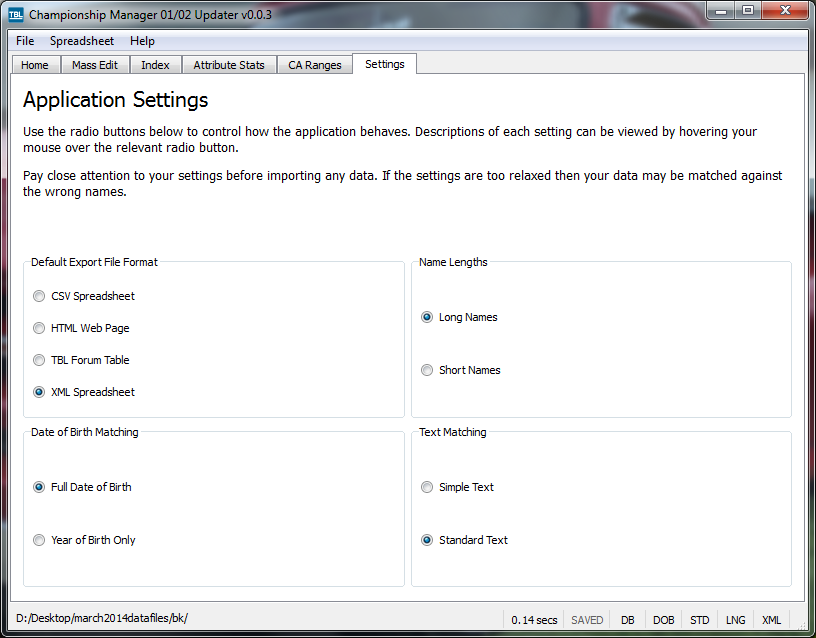Click the XML status bar indicator

[x=771, y=620]
